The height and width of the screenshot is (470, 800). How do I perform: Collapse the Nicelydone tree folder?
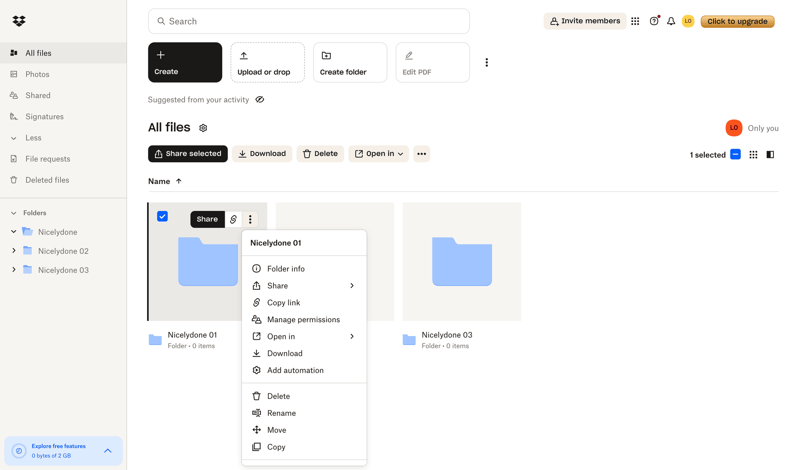click(14, 232)
